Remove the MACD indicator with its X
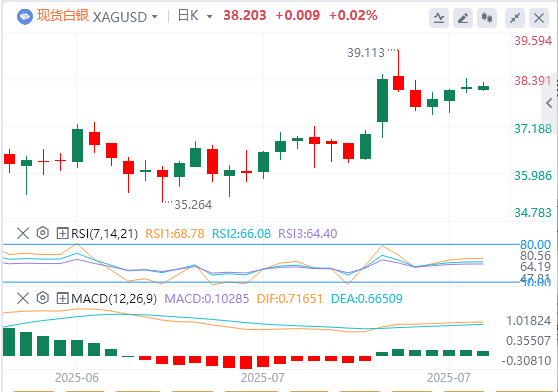The width and height of the screenshot is (558, 392). tap(23, 298)
